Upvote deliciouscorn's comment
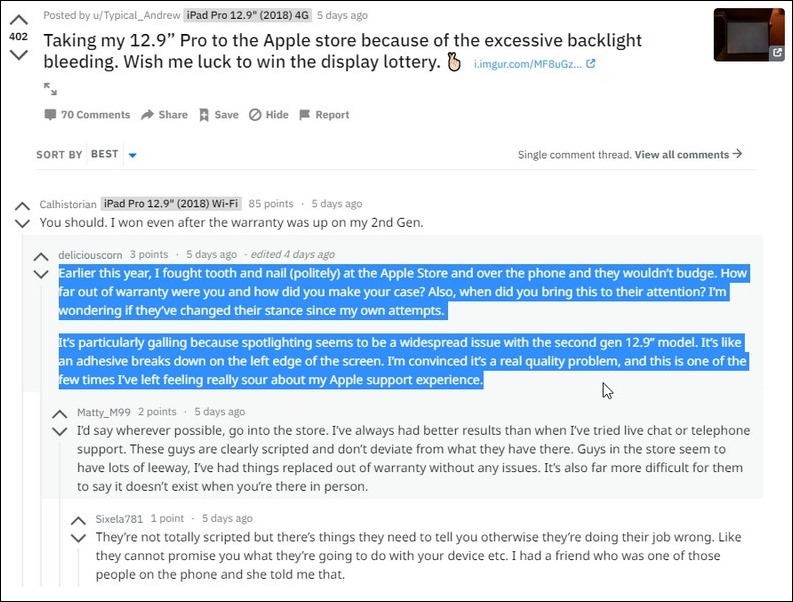The height and width of the screenshot is (602, 793). click(41, 256)
